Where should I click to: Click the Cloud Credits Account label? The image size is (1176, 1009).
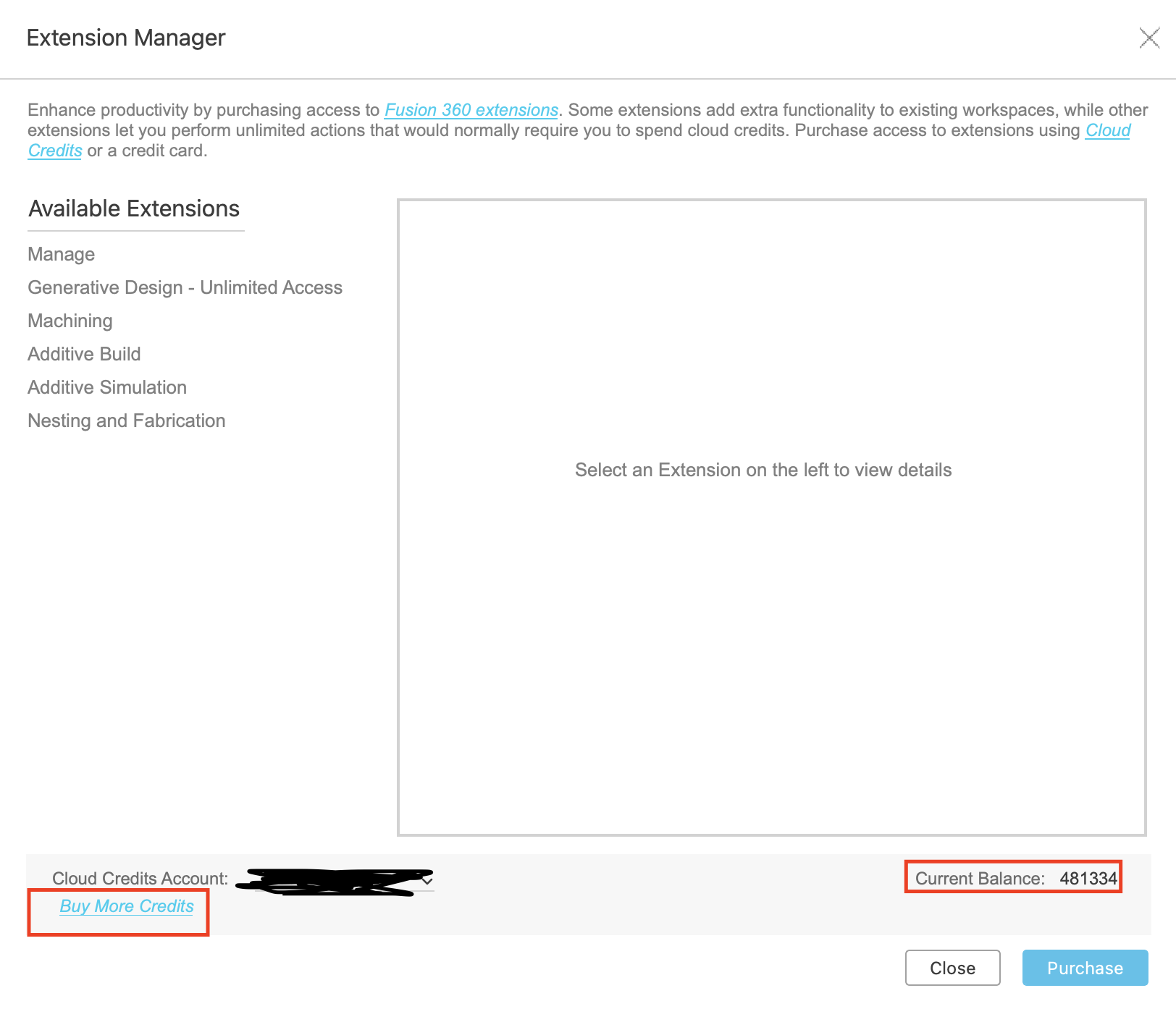point(140,879)
